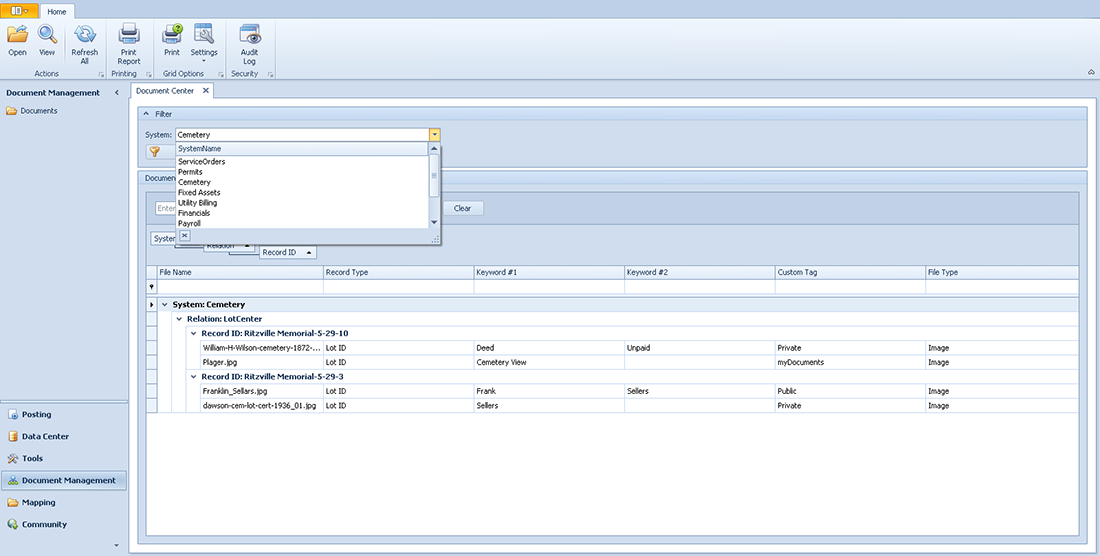The image size is (1100, 556).
Task: Open the Audit Log icon
Action: click(249, 45)
